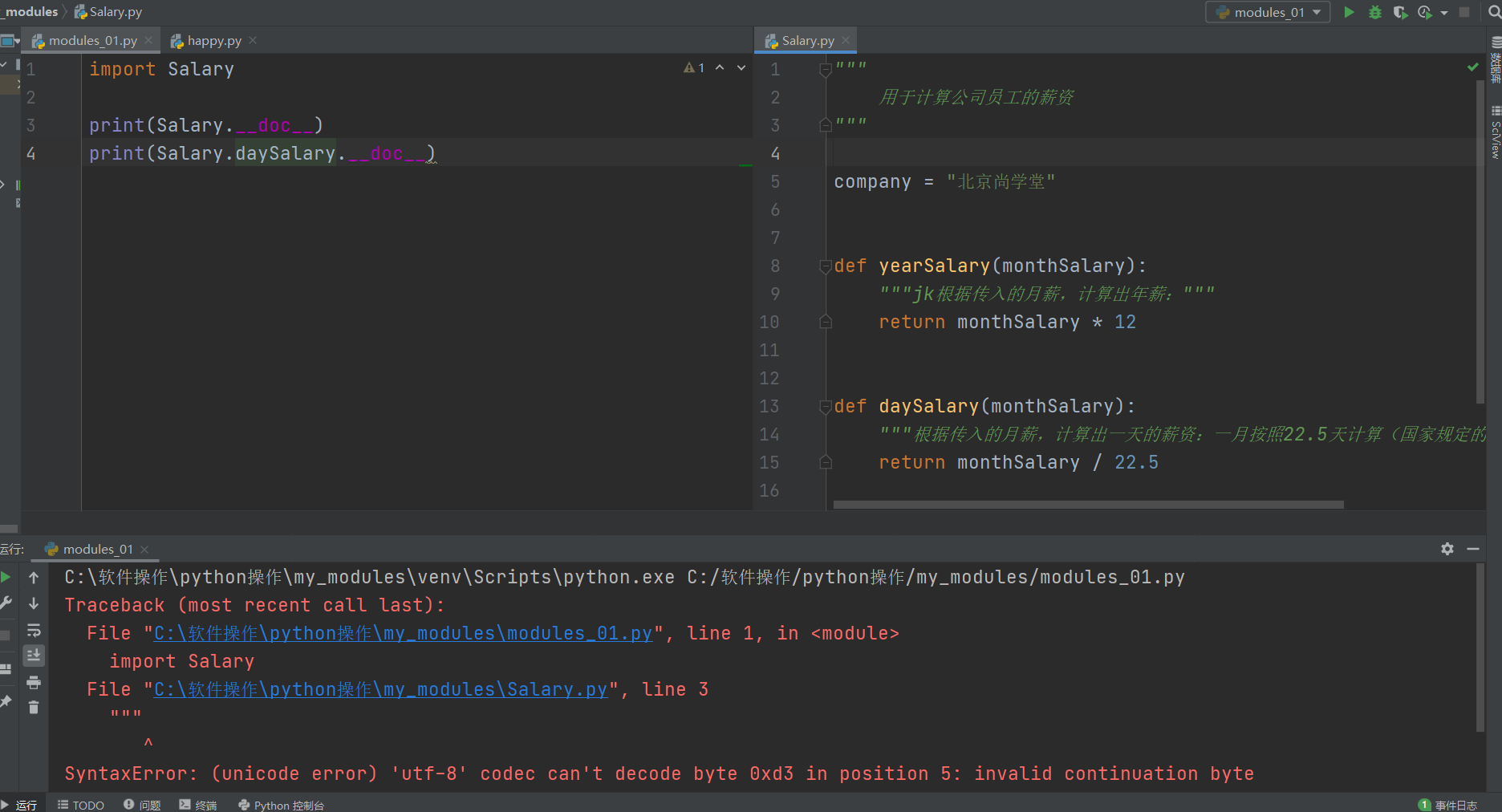Close the modules_01 run tab
Viewport: 1502px width, 812px height.
click(144, 550)
